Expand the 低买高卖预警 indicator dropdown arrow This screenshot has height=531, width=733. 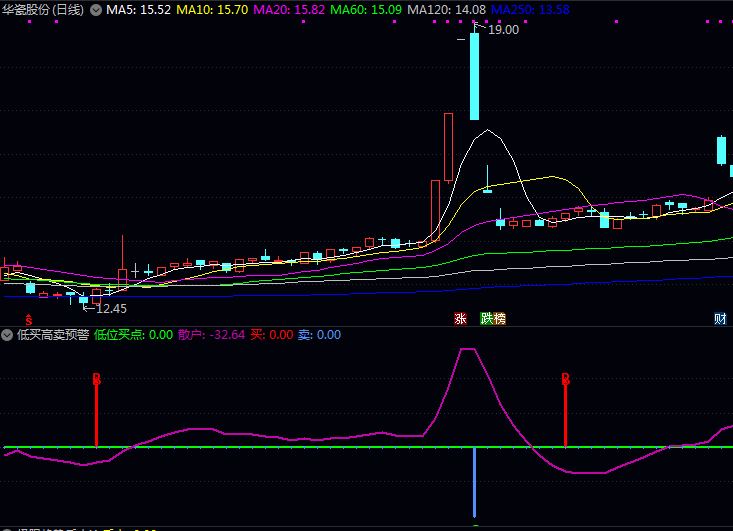[7, 335]
